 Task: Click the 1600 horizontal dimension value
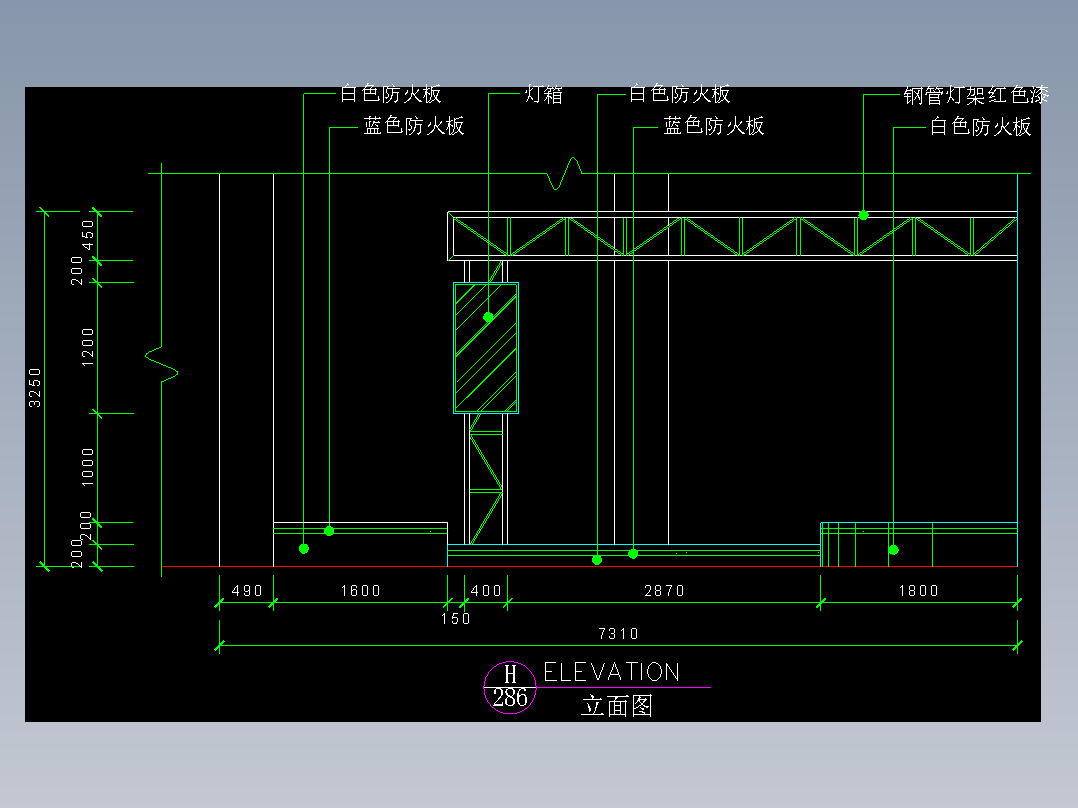(x=361, y=591)
